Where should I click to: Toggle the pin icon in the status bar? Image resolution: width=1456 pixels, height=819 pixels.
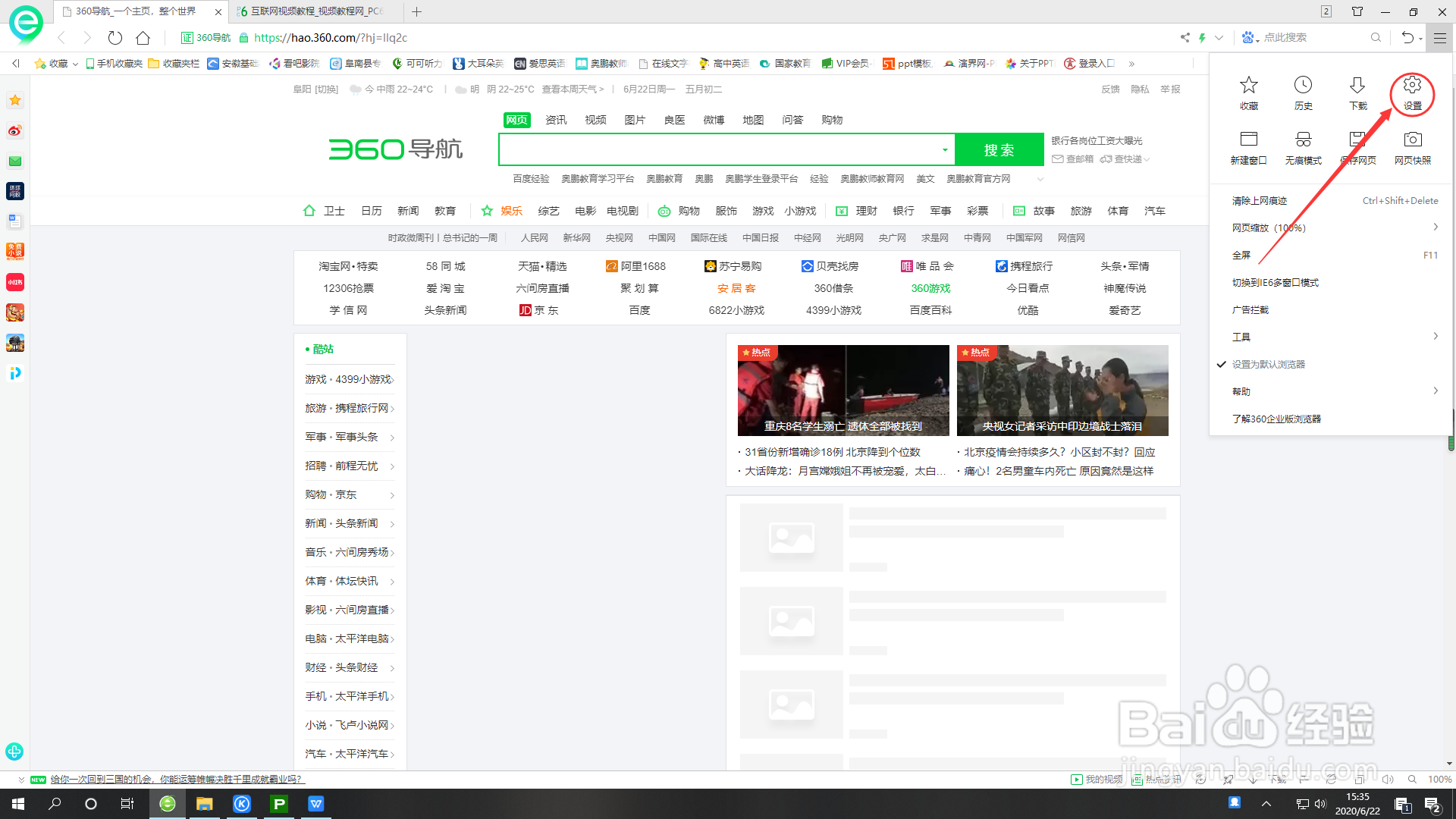click(x=1228, y=780)
